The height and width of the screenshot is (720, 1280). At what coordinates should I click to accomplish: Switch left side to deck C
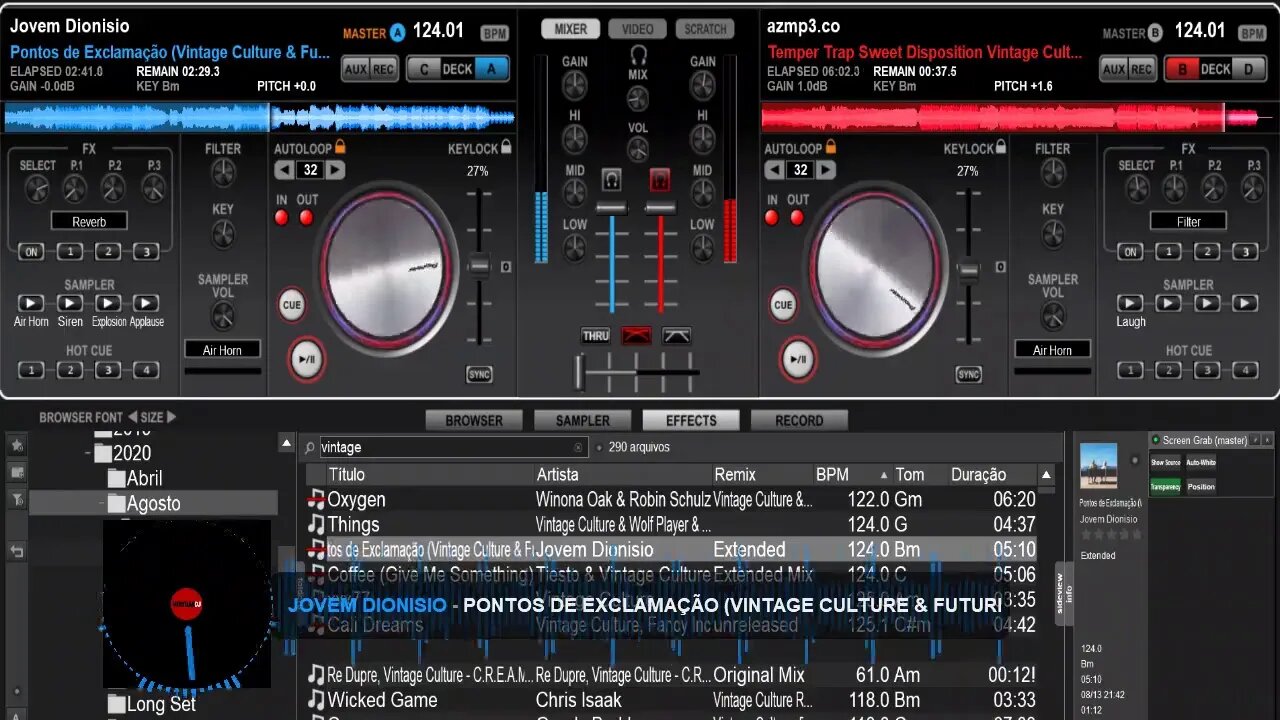click(x=424, y=69)
